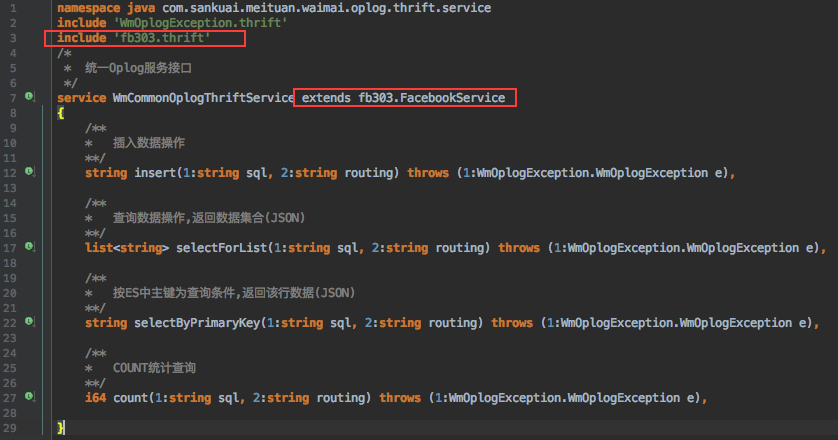838x440 pixels.
Task: Click the package name com.sankuai.meituan.waimai.oplog.thrift.service
Action: pyautogui.click(x=327, y=8)
